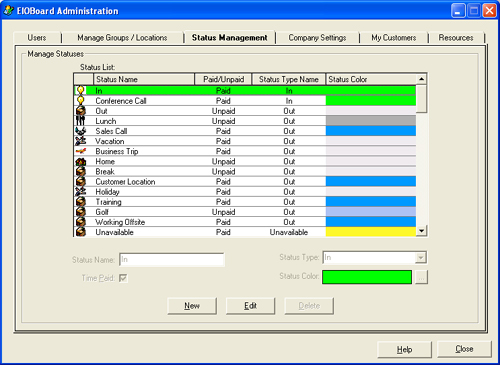Select the Customer Location status name
Viewport: 500px width, 365px height.
pyautogui.click(x=125, y=182)
